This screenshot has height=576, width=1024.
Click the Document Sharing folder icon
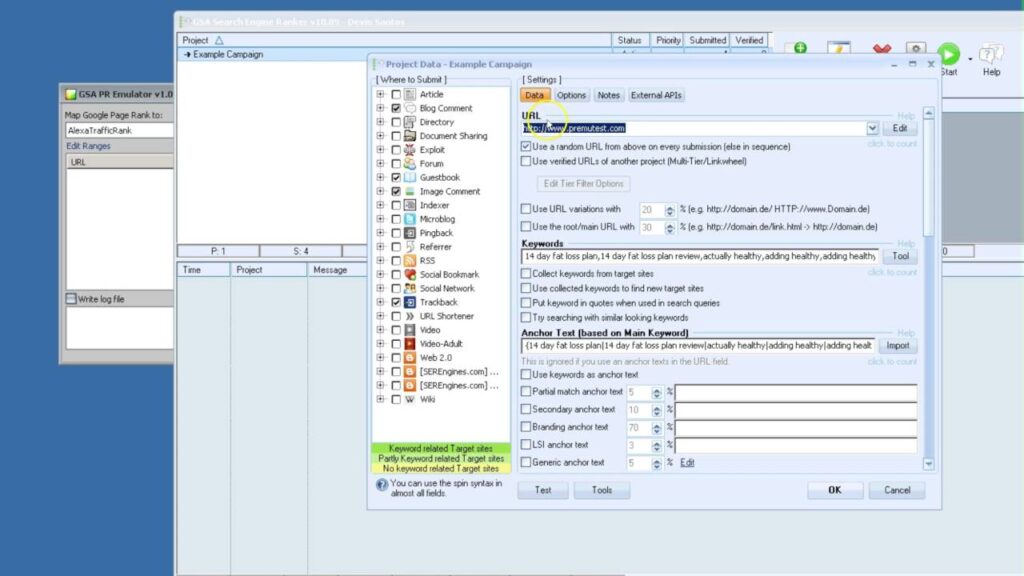410,136
